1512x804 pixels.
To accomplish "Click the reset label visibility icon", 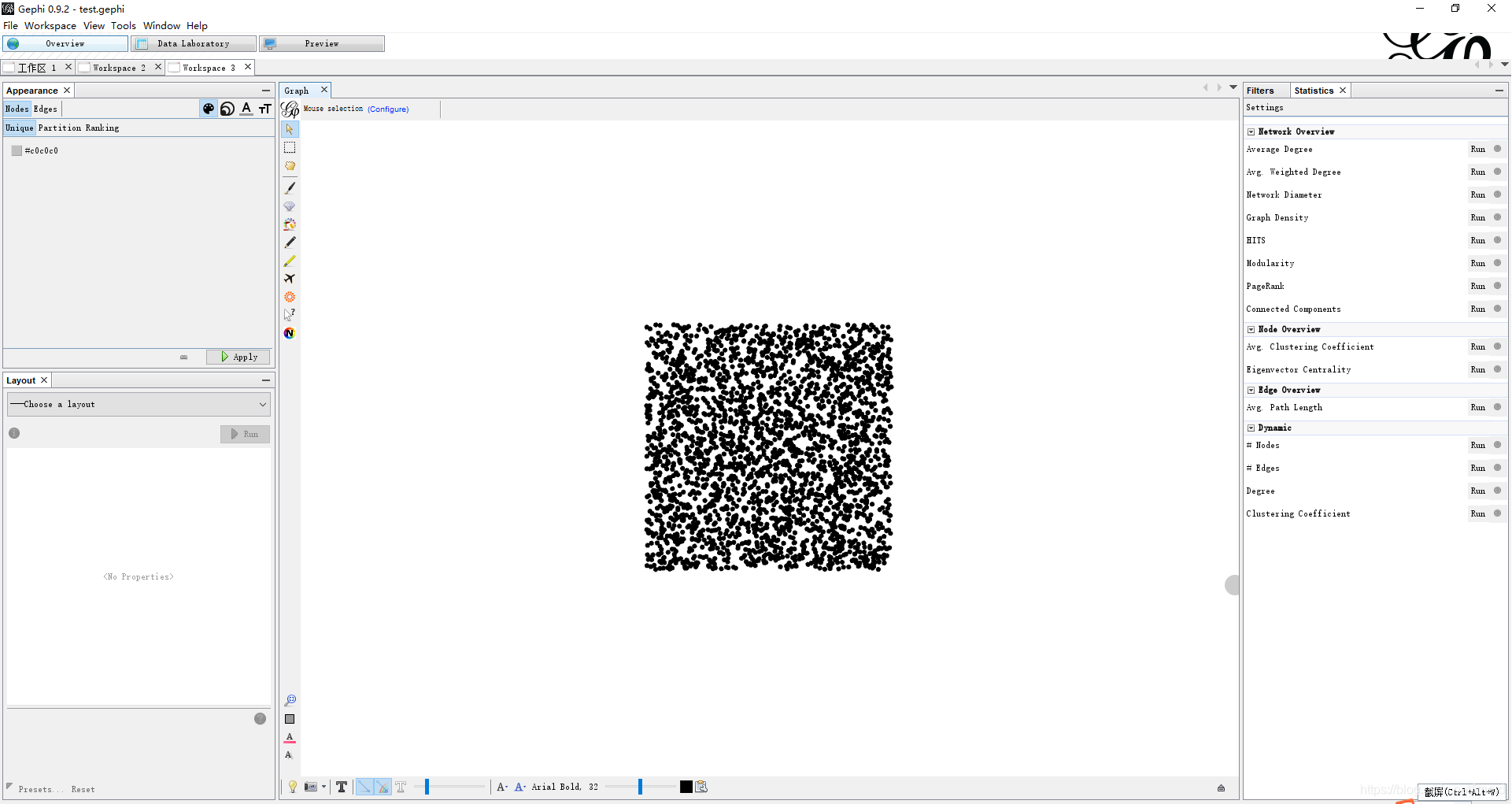I will click(289, 755).
